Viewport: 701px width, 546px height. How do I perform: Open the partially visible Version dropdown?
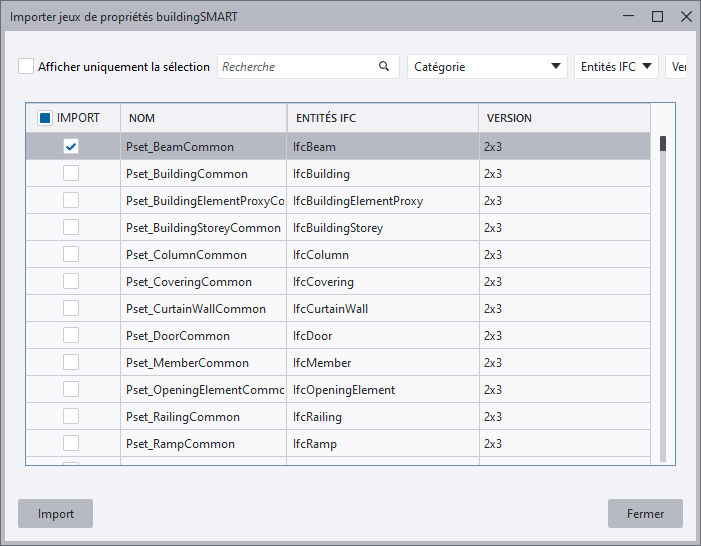(x=678, y=67)
